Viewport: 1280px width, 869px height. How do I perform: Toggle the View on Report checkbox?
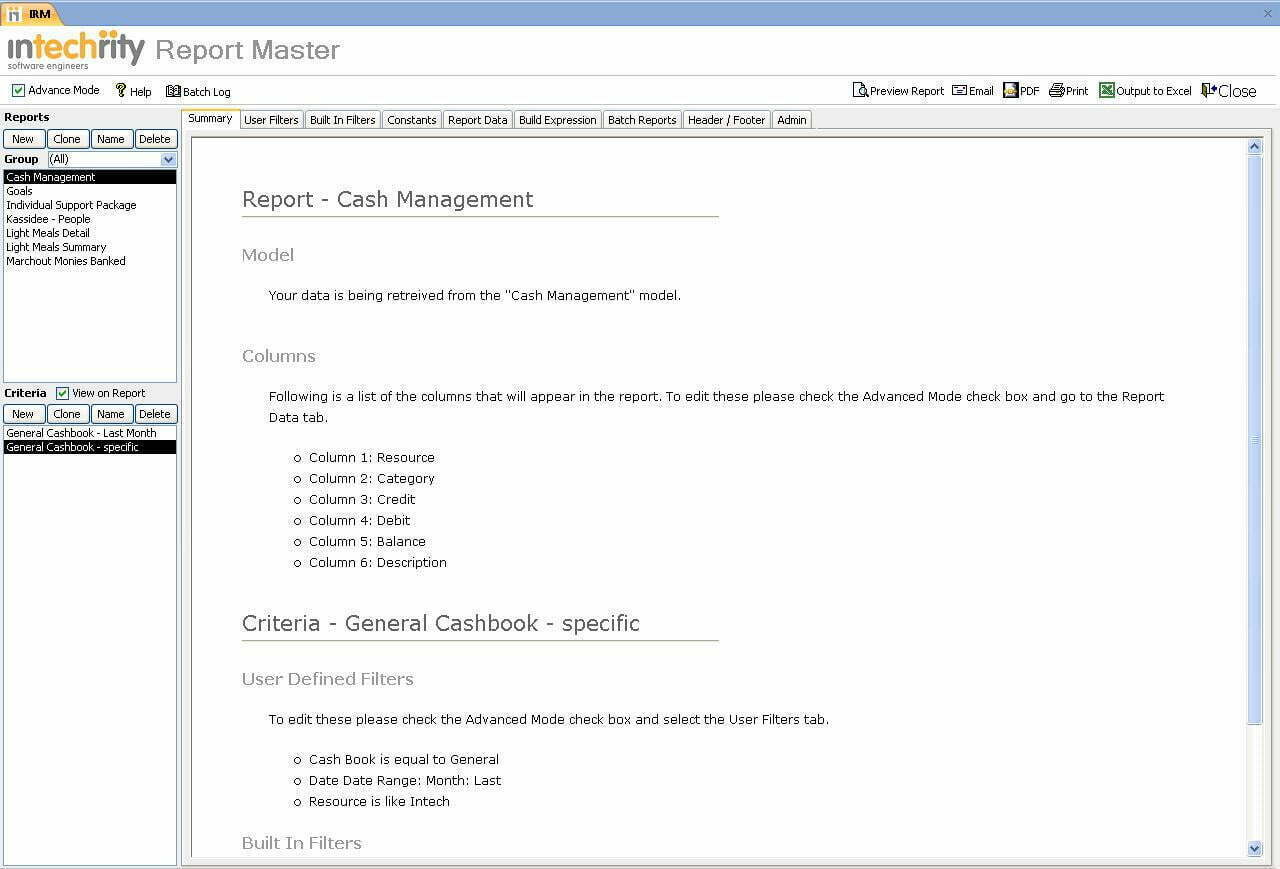[x=62, y=393]
